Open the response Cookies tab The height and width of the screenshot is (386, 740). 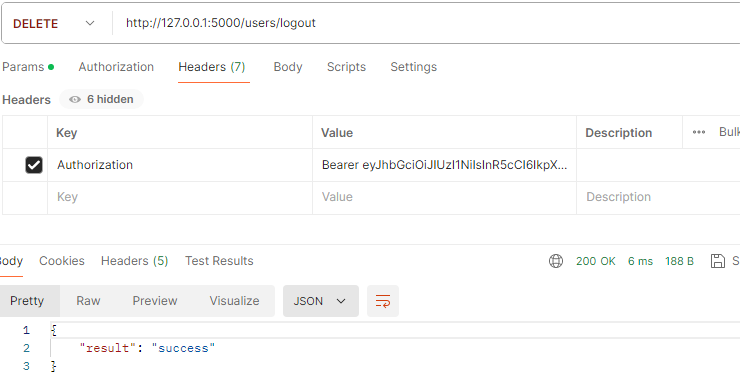coord(62,261)
